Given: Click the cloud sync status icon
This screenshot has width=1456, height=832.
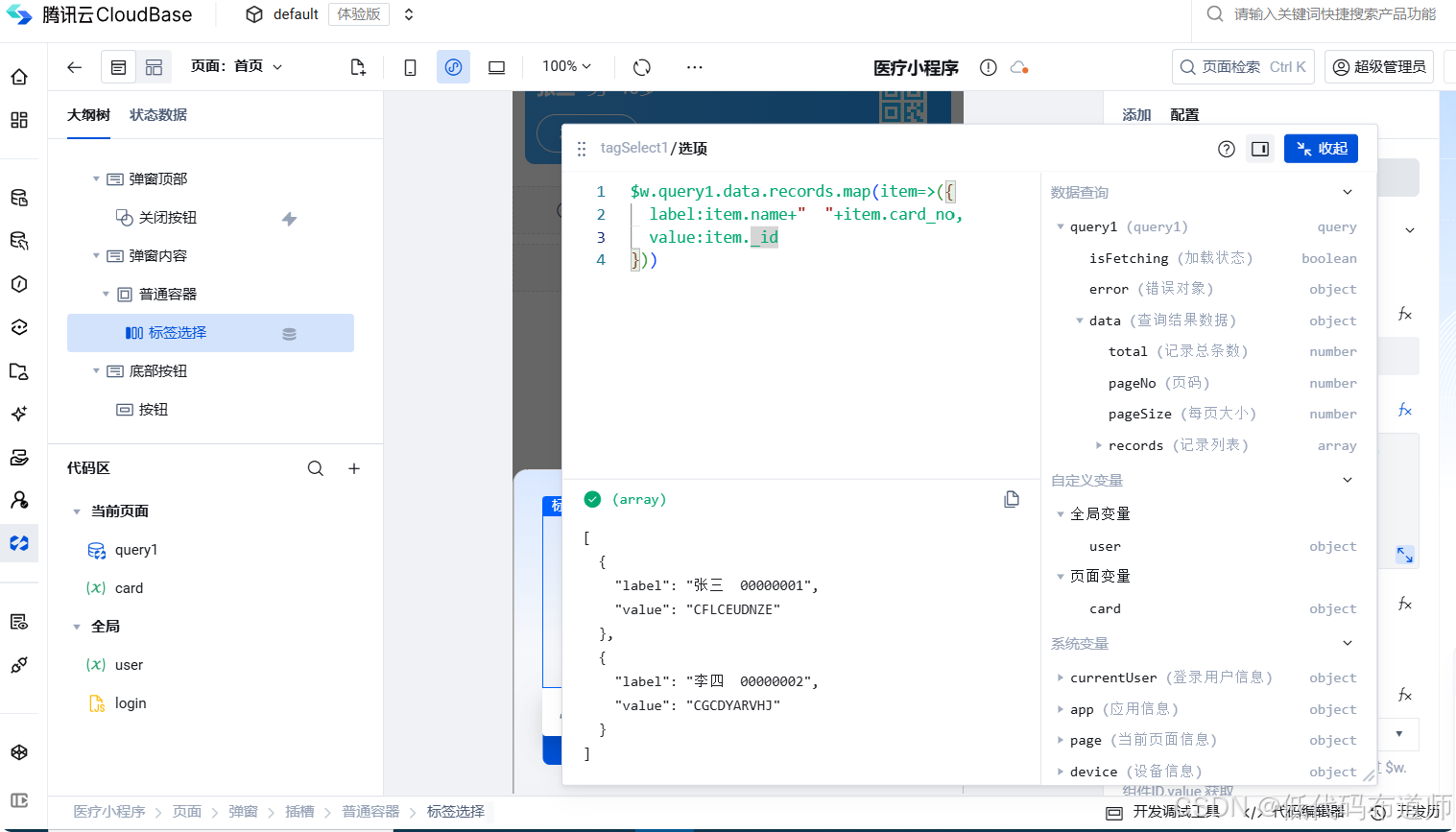Looking at the screenshot, I should pyautogui.click(x=1019, y=67).
